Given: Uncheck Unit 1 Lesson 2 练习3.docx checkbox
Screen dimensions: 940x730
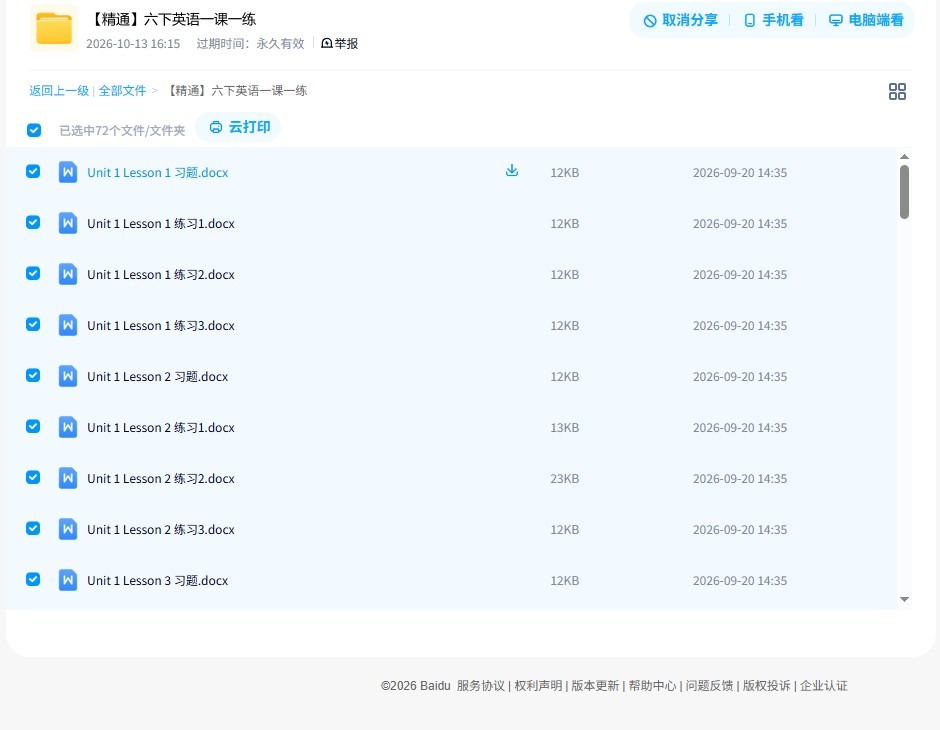Looking at the screenshot, I should (x=33, y=528).
